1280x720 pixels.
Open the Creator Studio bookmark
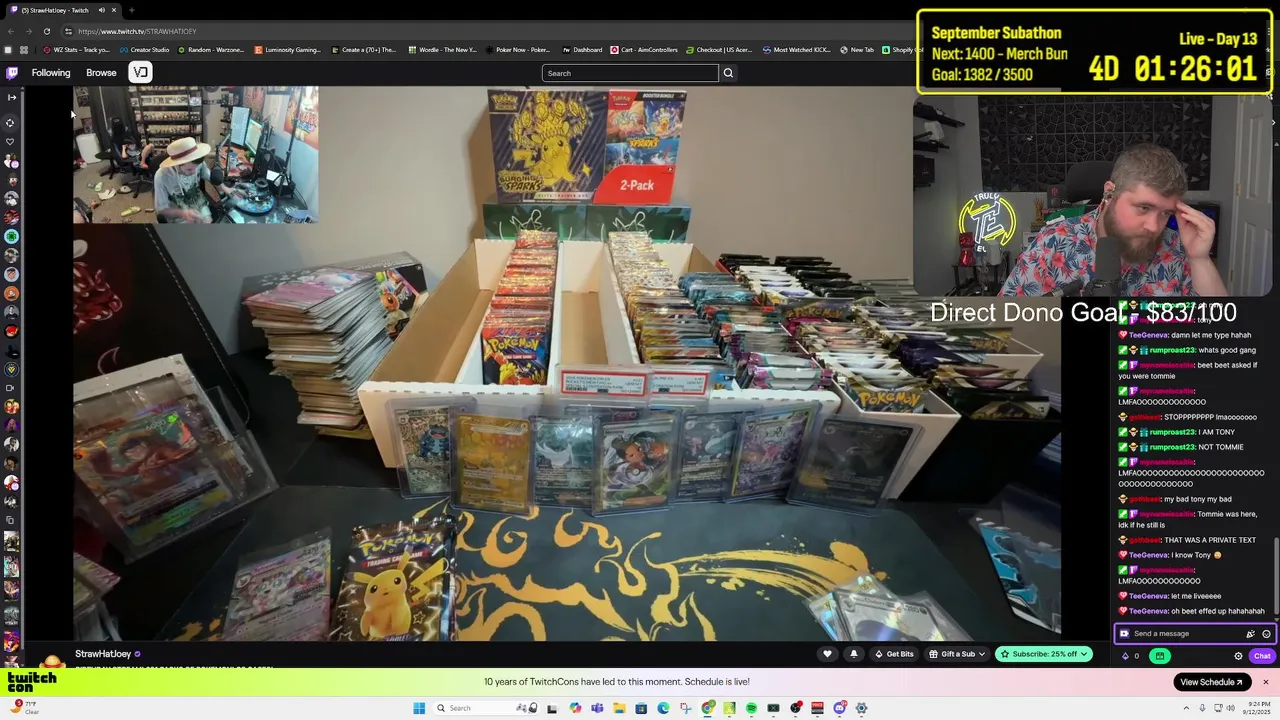click(144, 50)
